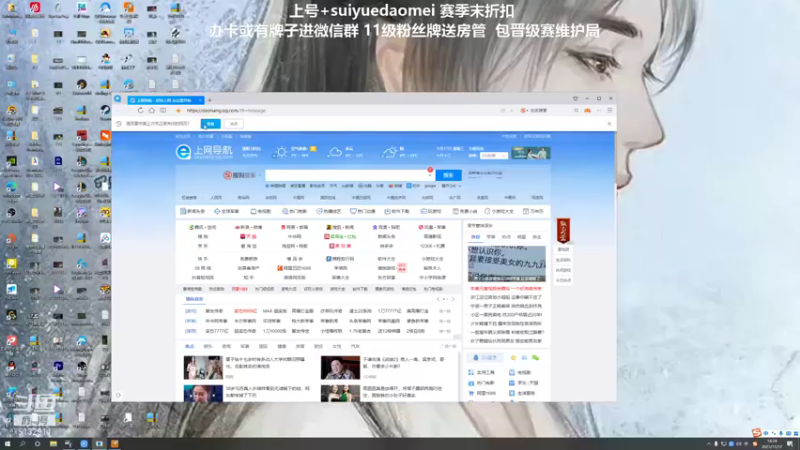Click the yellow star icon beside QQ login

513,358
